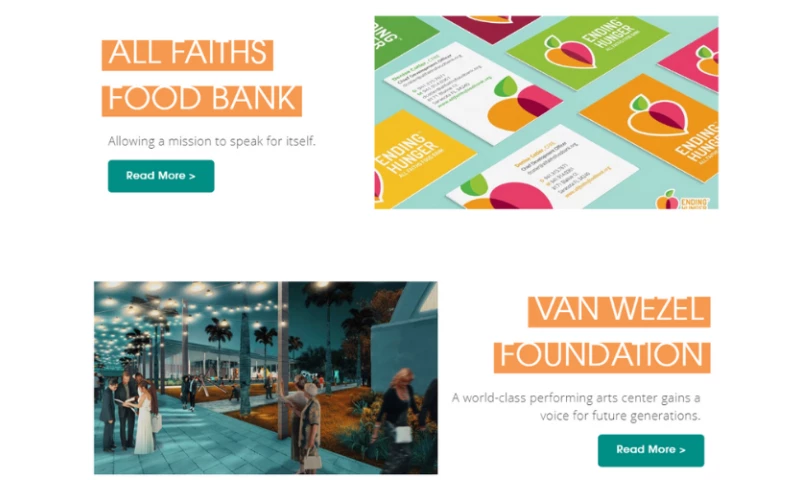
Task: Open the VAN WEZEL heading
Action: coord(619,311)
